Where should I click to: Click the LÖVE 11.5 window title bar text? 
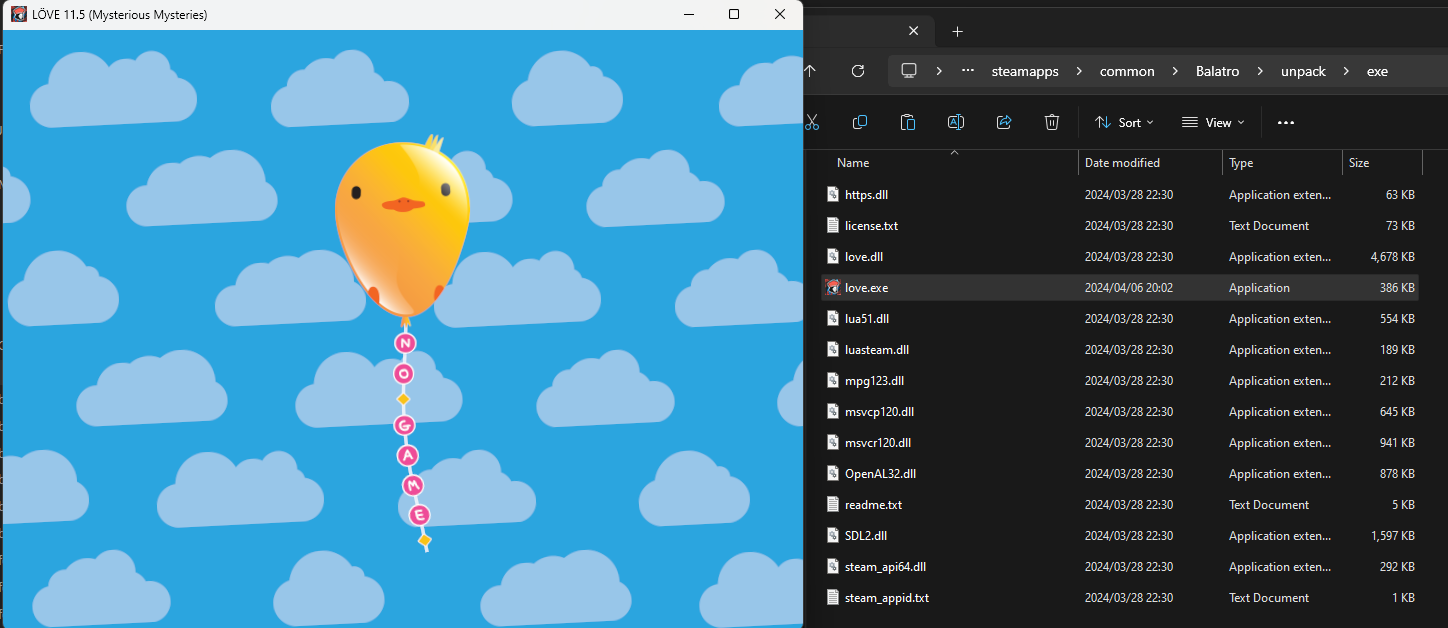(120, 14)
